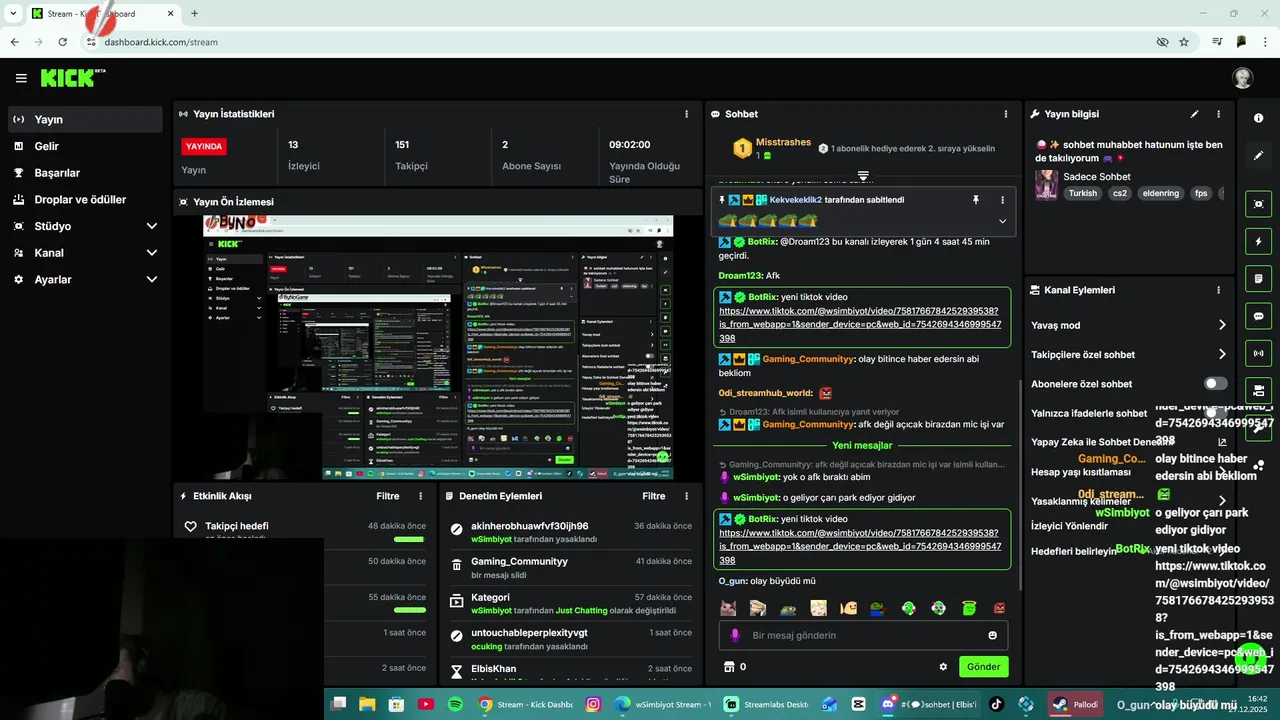
Task: Open Spotify from the taskbar
Action: tap(455, 704)
